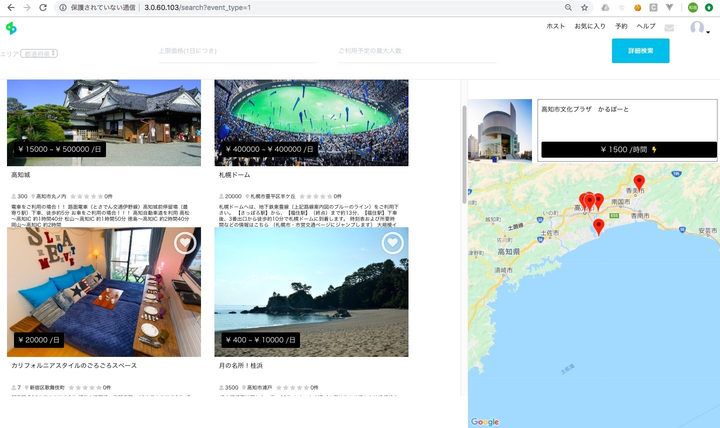Click the listings vertical scrollbar thumb

coord(464,154)
